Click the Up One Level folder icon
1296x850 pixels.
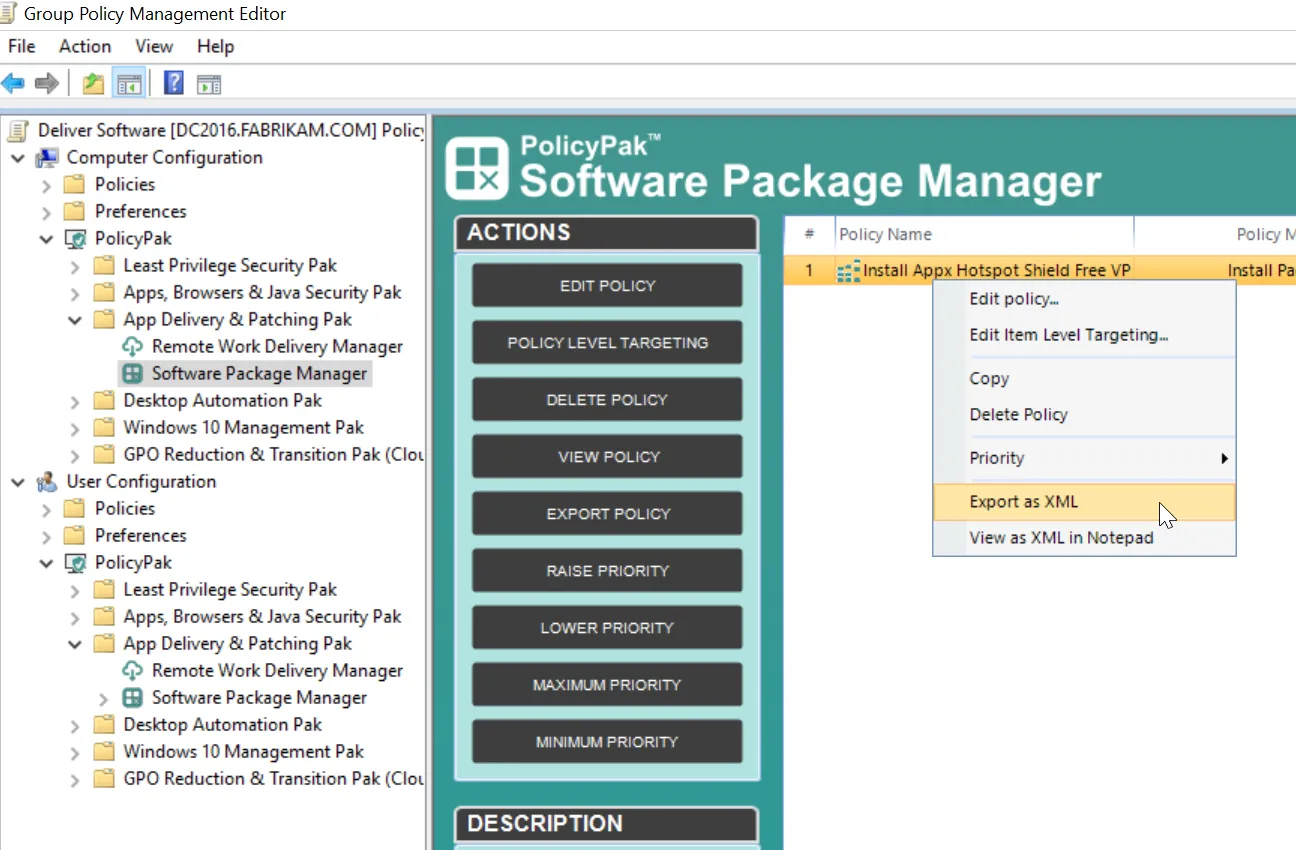(93, 83)
